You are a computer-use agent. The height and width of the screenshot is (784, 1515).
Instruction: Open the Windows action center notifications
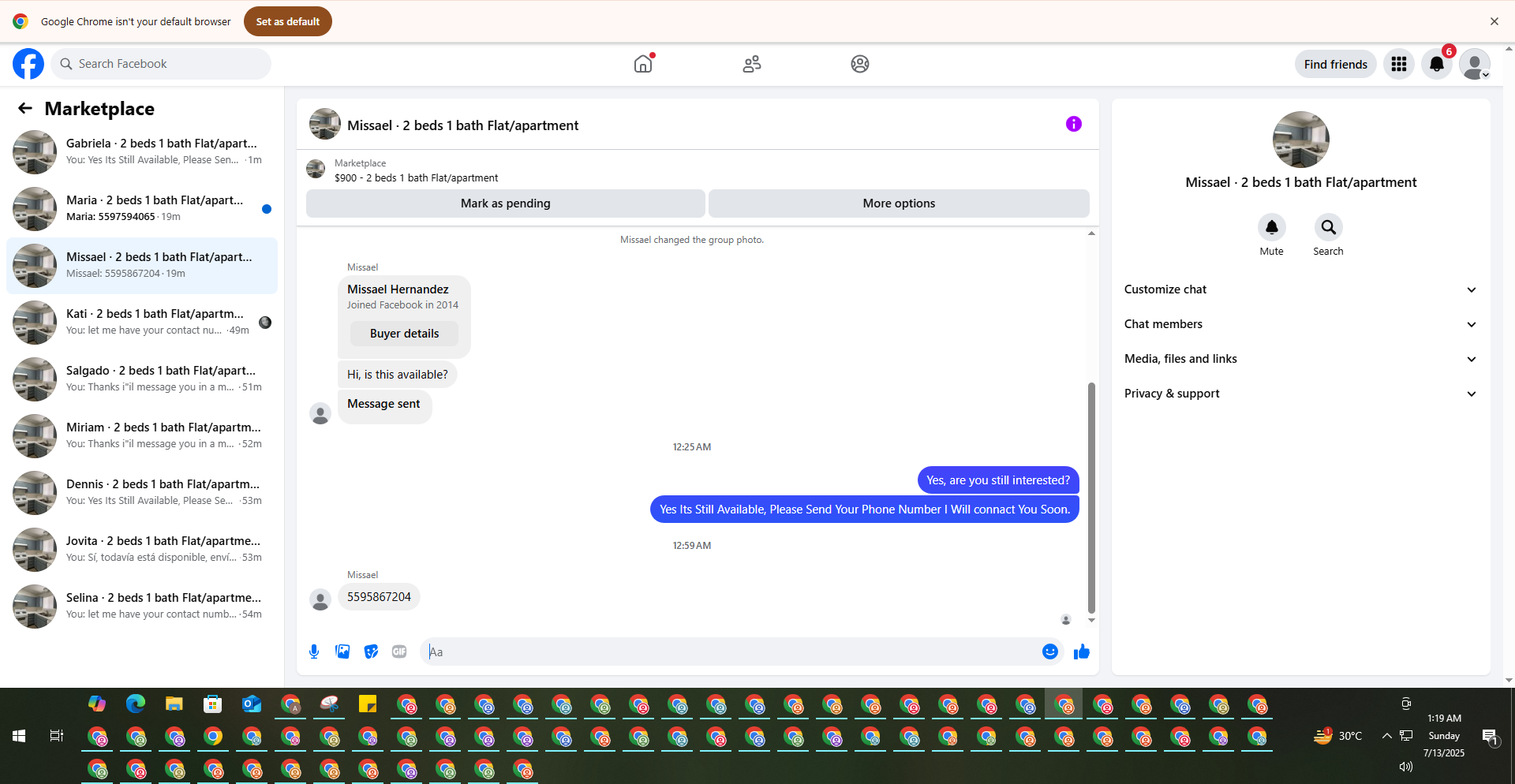(1490, 737)
